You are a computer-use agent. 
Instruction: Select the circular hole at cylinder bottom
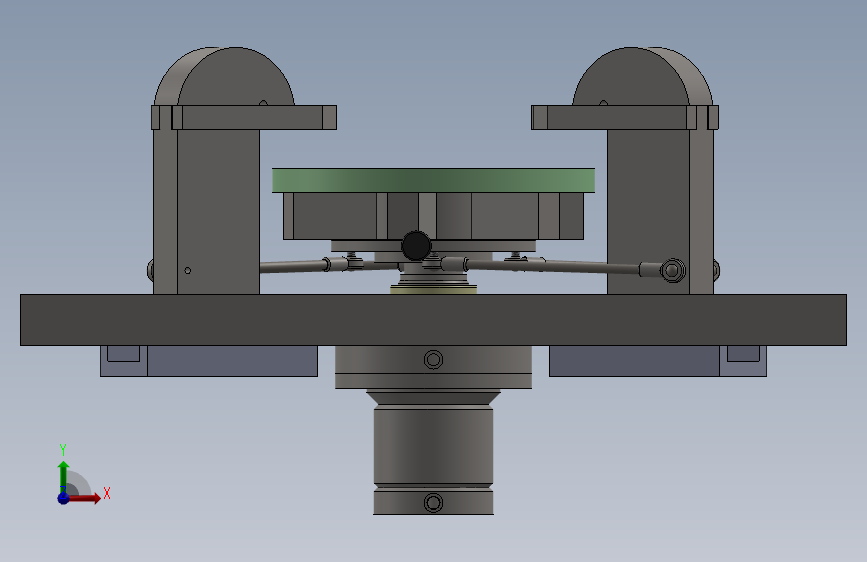pyautogui.click(x=433, y=503)
